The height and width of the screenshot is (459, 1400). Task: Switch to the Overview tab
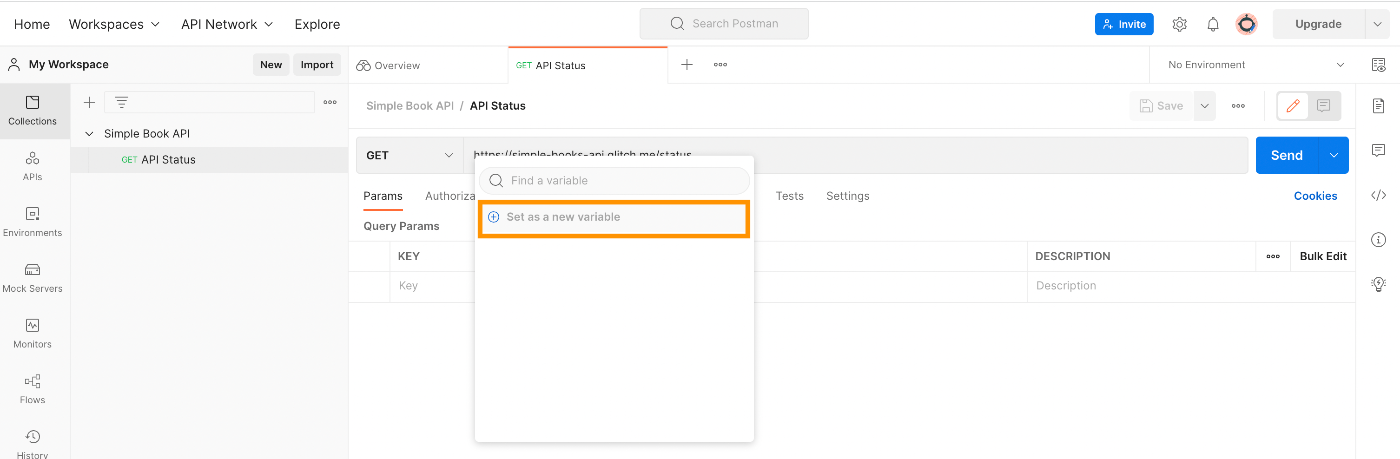point(388,65)
